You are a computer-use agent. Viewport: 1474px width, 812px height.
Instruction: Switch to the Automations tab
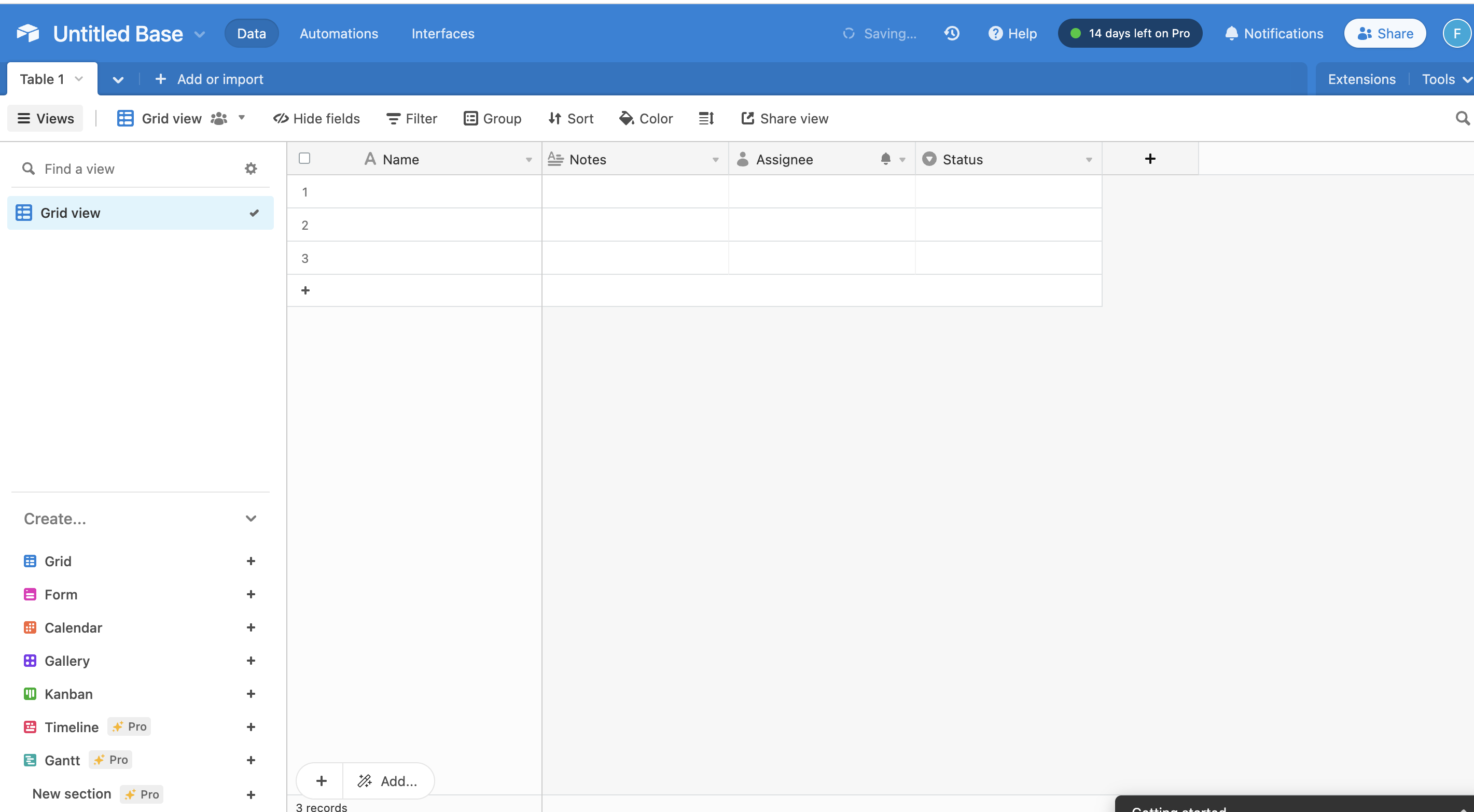[x=339, y=33]
